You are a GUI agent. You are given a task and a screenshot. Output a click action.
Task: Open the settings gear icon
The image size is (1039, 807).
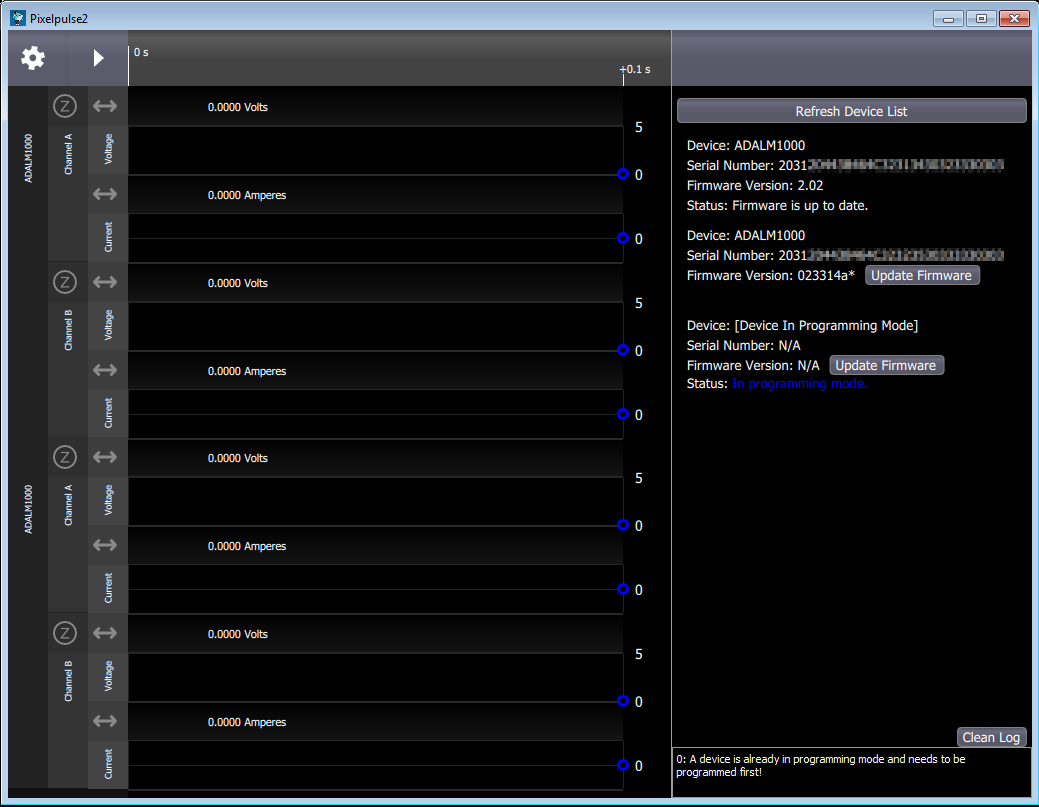33,58
